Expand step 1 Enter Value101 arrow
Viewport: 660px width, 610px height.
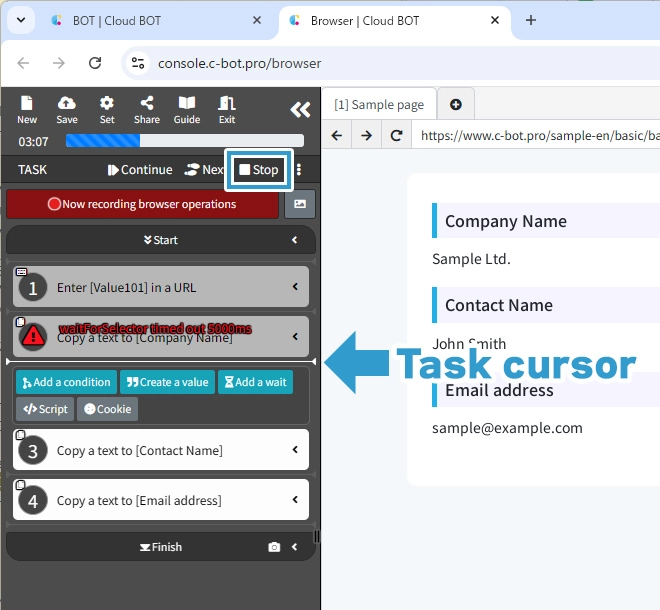click(x=295, y=287)
